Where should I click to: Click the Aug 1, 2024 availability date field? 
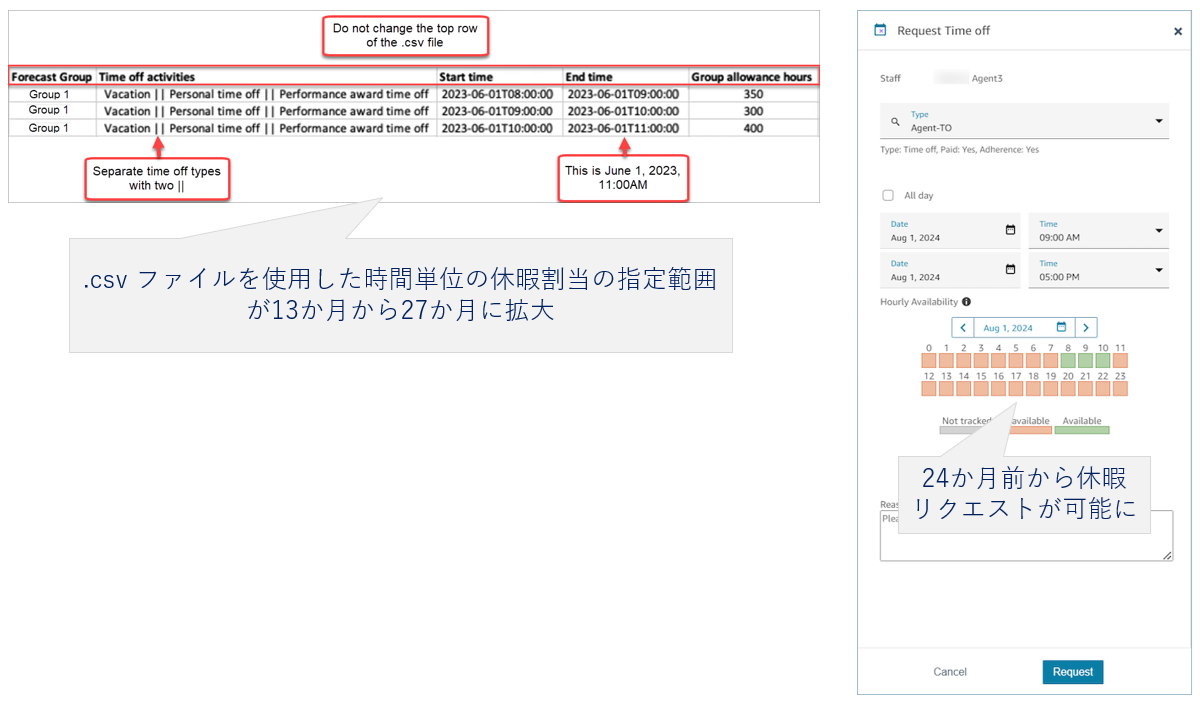pos(1024,327)
